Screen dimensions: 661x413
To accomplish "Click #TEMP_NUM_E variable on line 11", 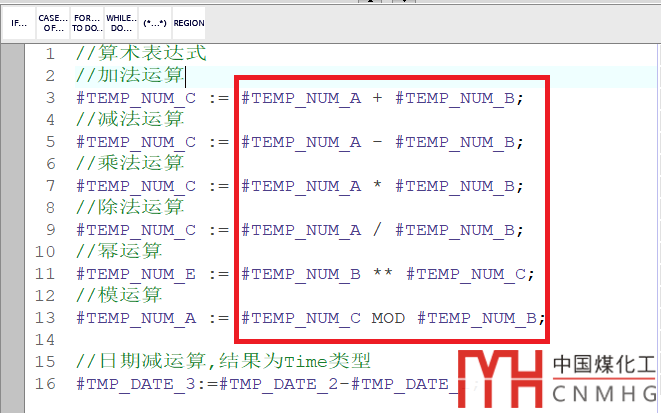I will pos(136,274).
